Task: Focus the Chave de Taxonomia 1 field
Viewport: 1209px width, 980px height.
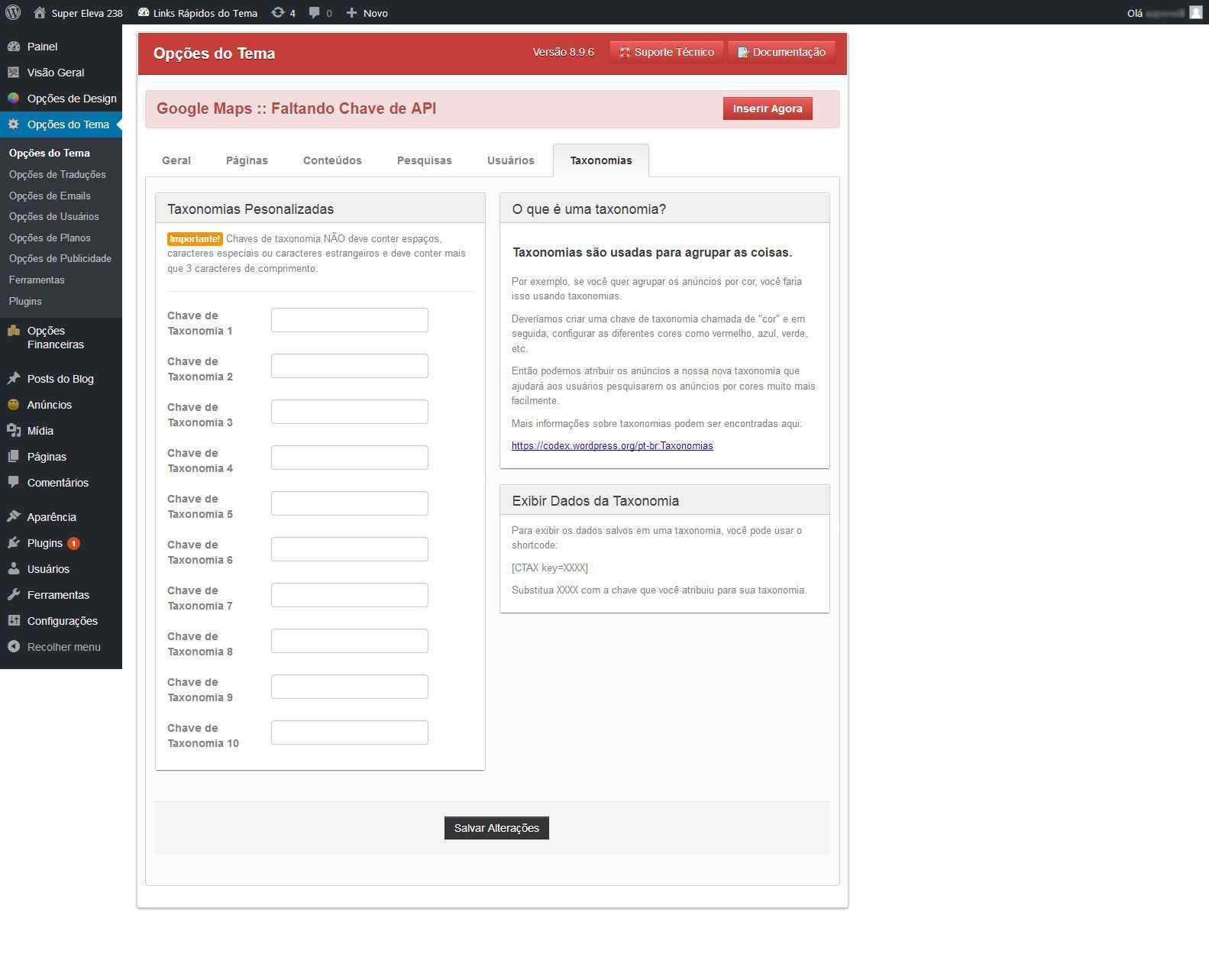Action: 349,320
